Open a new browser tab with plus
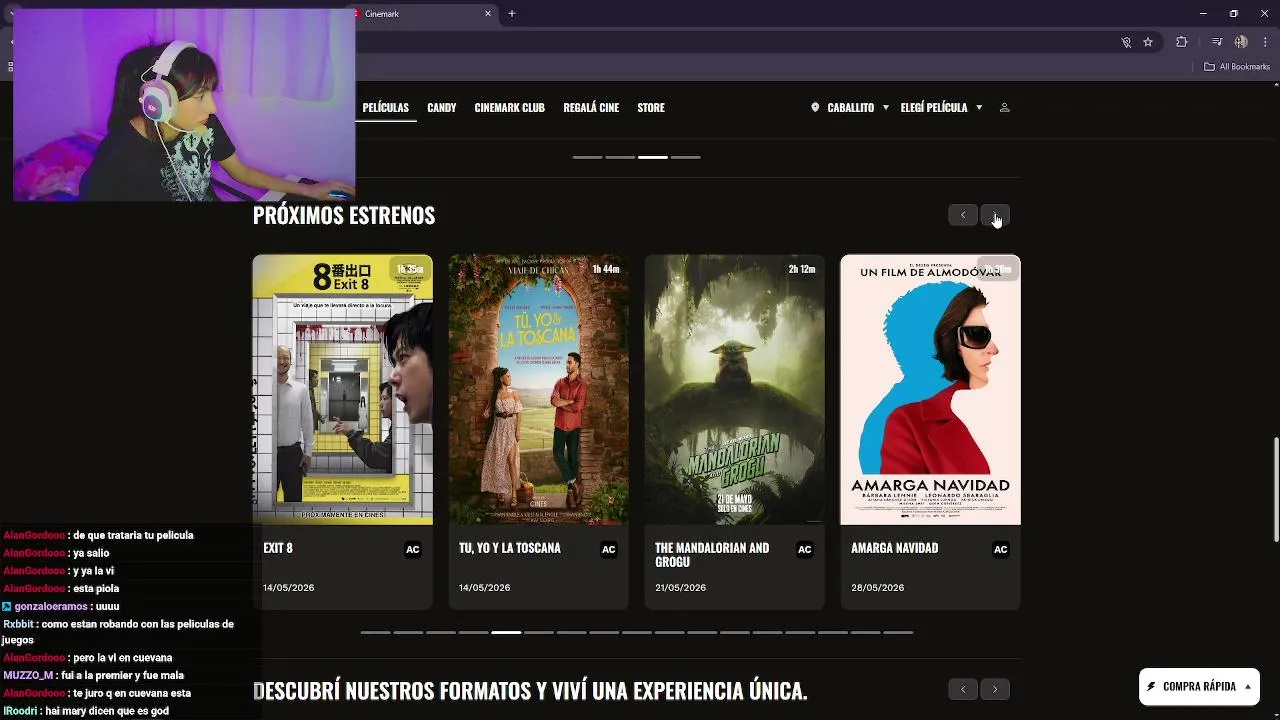Image resolution: width=1280 pixels, height=720 pixels. [512, 14]
